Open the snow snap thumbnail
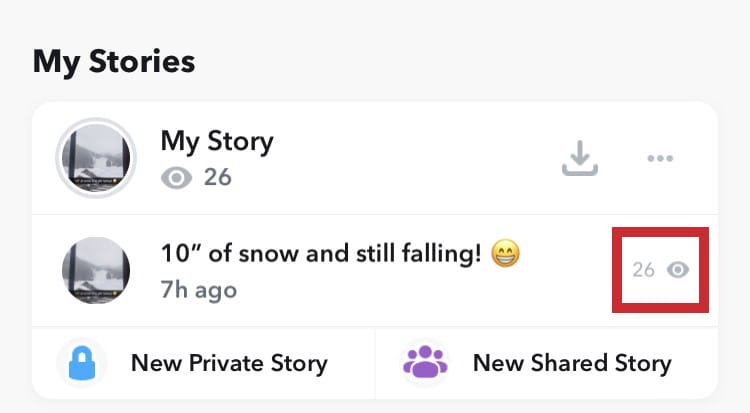This screenshot has width=750, height=413. click(96, 270)
